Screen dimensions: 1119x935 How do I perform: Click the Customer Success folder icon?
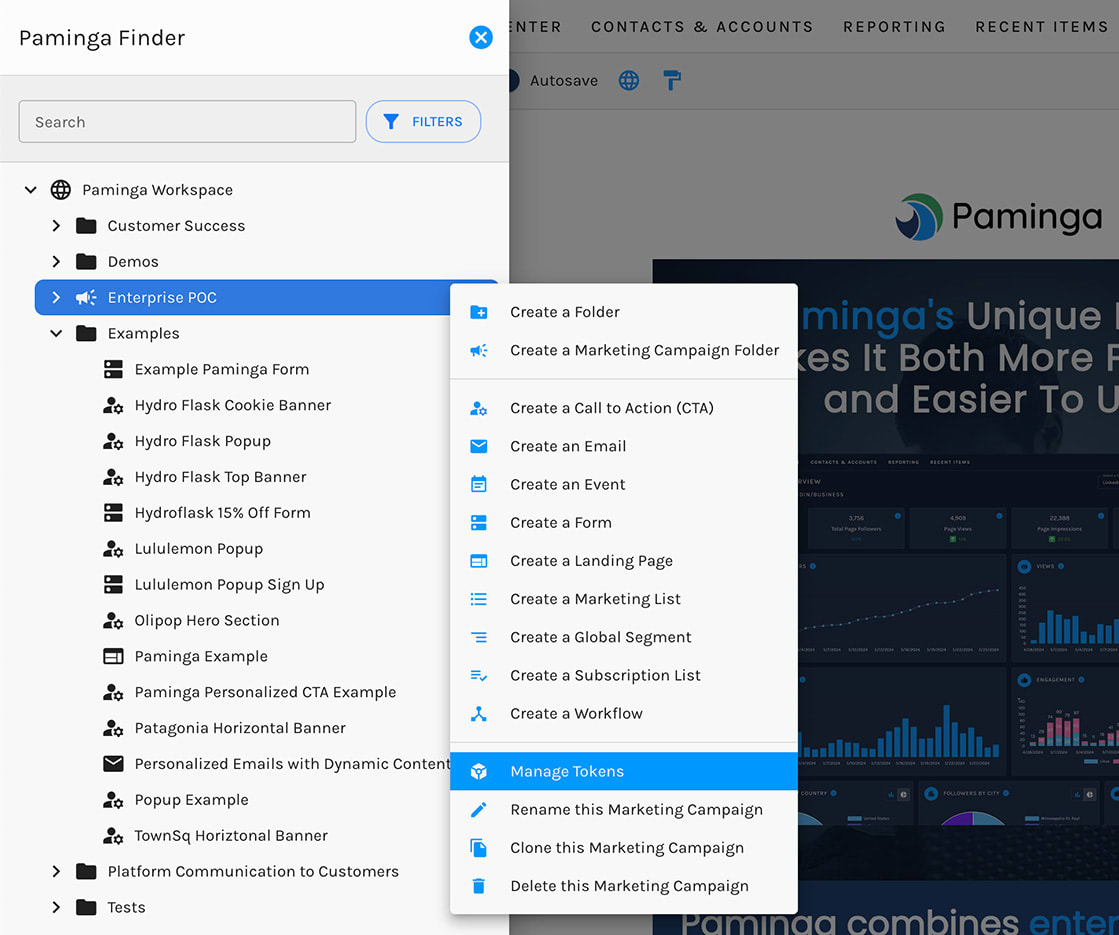tap(86, 226)
